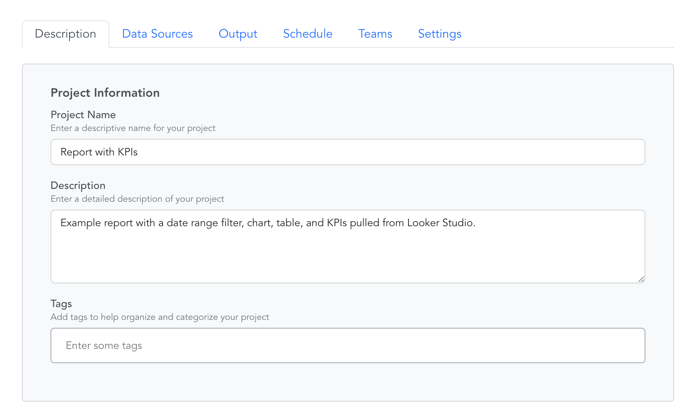Switch to the Output tab
This screenshot has height=420, width=688.
[x=238, y=34]
